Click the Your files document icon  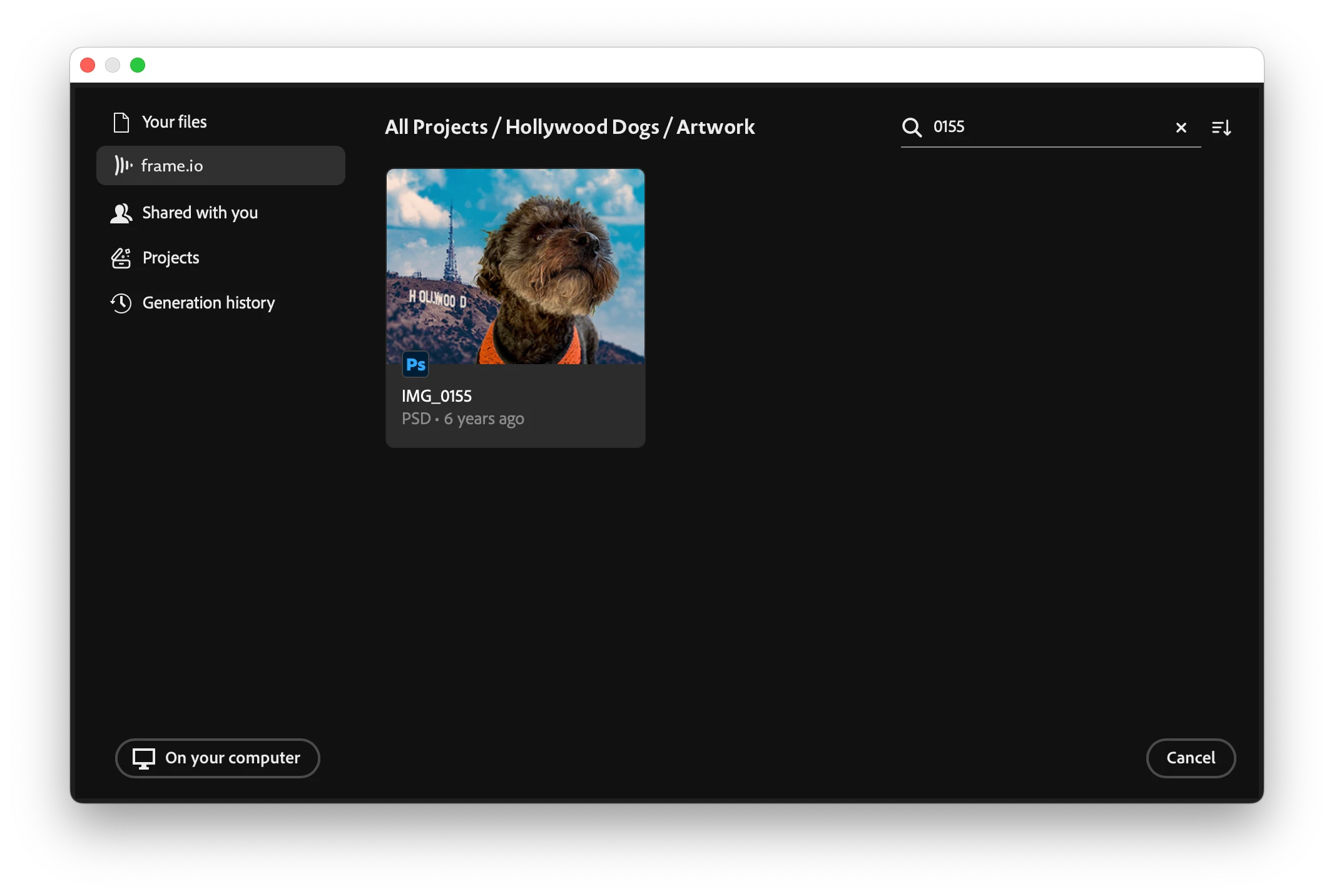click(x=121, y=122)
